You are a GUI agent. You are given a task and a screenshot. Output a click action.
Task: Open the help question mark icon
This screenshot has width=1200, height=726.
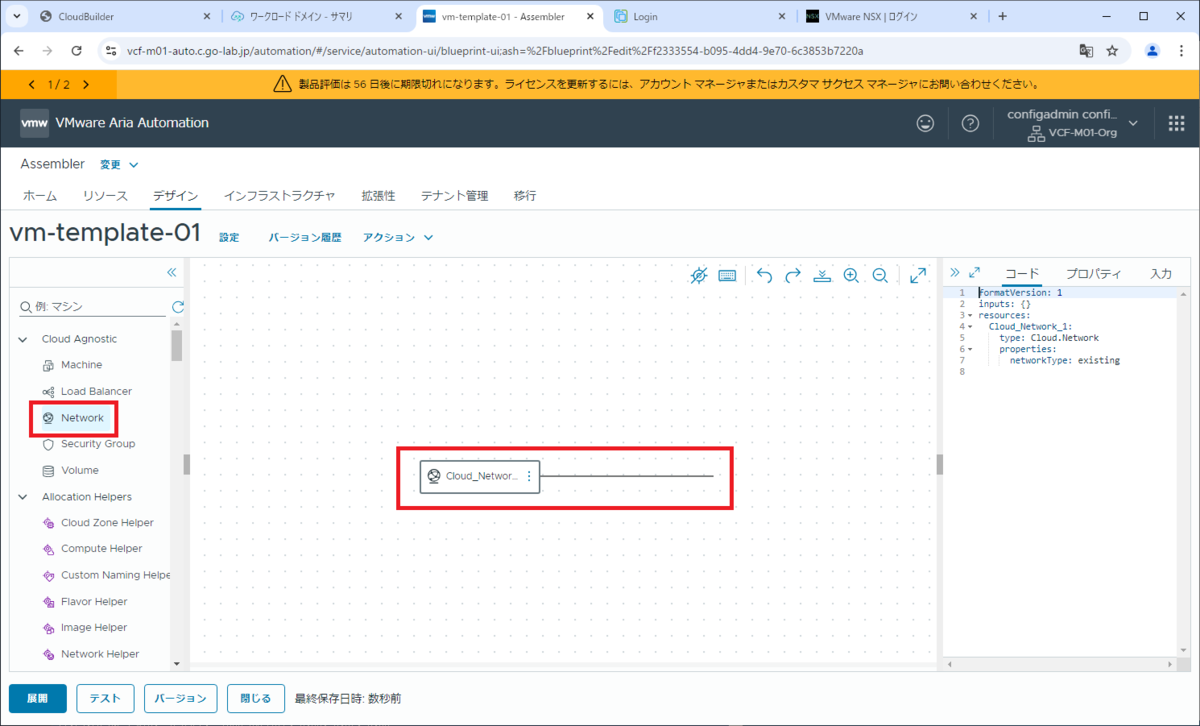coord(970,123)
